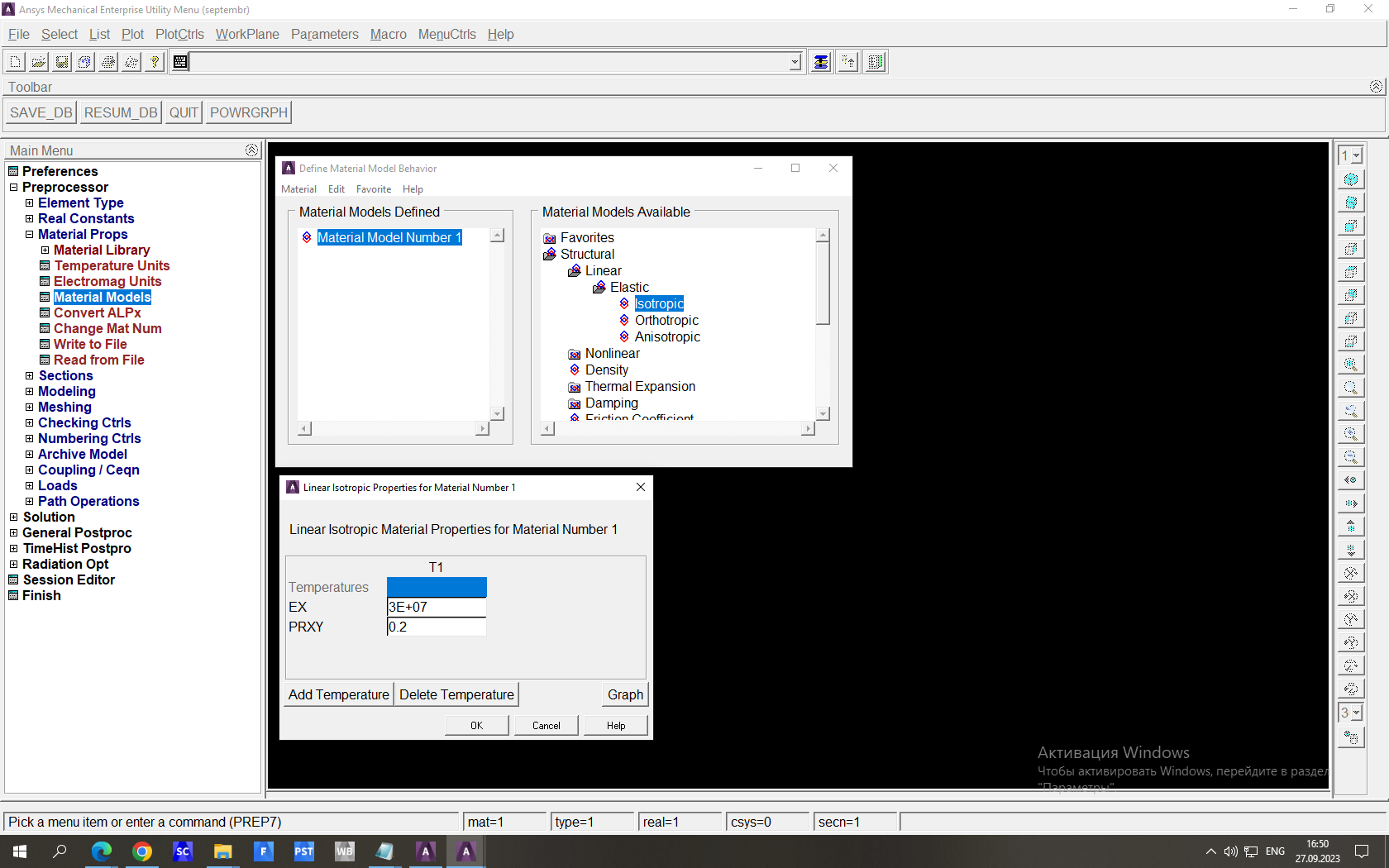The width and height of the screenshot is (1389, 868).
Task: Open the Pan-Zoom-Rotate toolbar icon
Action: [85, 62]
